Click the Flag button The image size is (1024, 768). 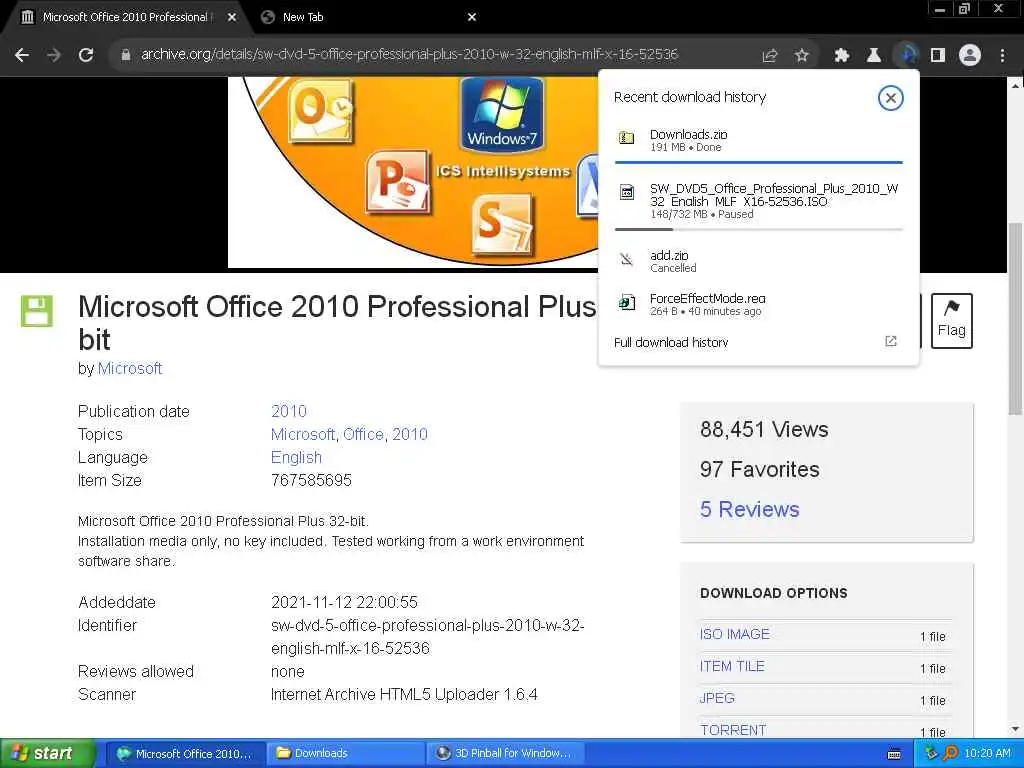(x=952, y=321)
